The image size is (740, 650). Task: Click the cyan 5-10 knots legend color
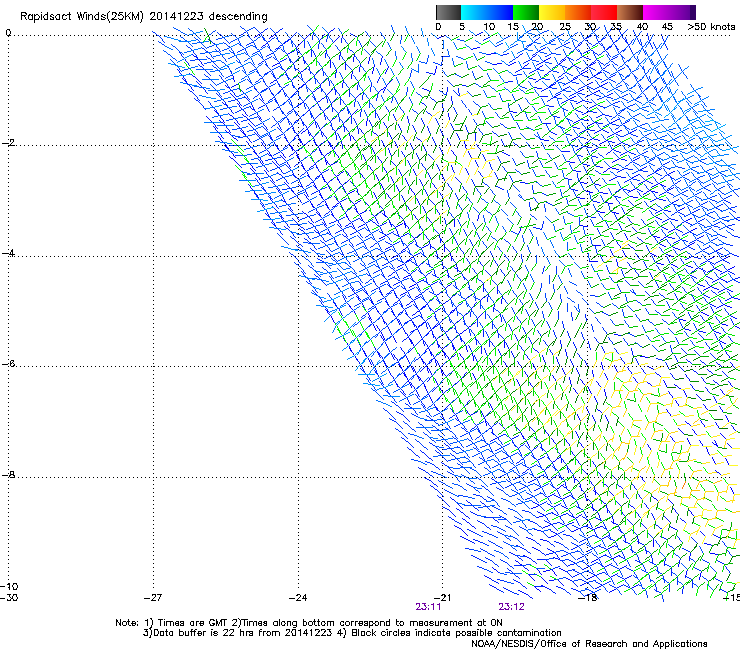tap(473, 12)
